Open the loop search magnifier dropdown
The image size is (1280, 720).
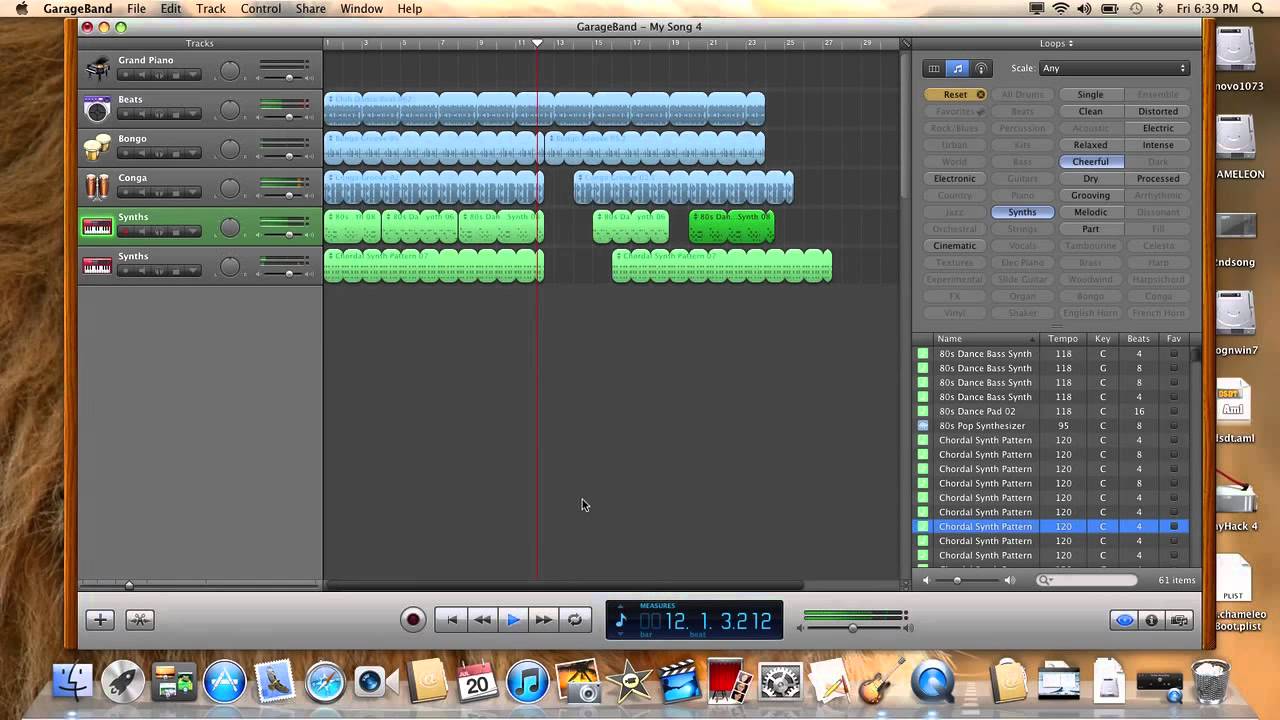tap(1045, 580)
